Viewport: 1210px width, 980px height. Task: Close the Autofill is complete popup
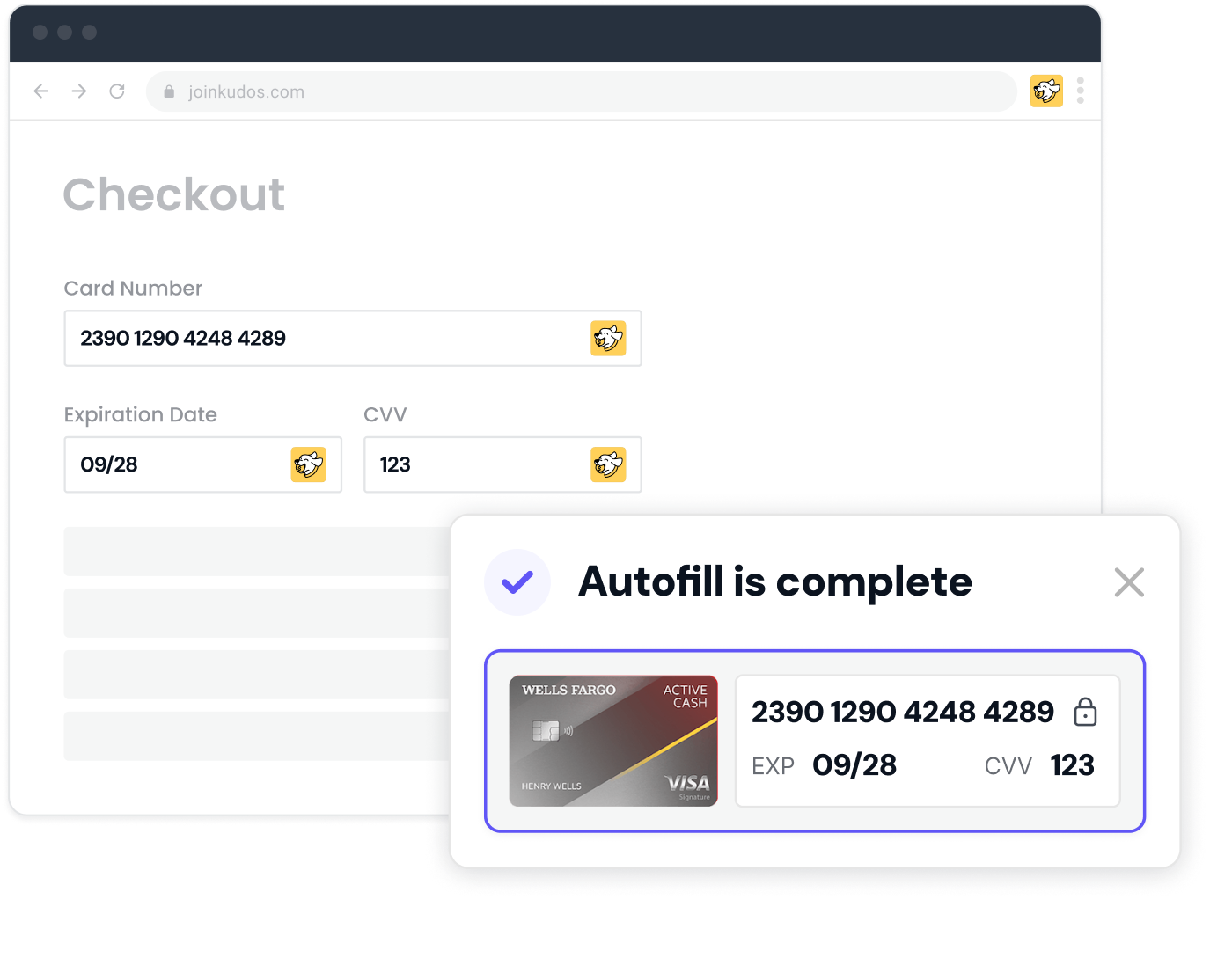pyautogui.click(x=1129, y=582)
